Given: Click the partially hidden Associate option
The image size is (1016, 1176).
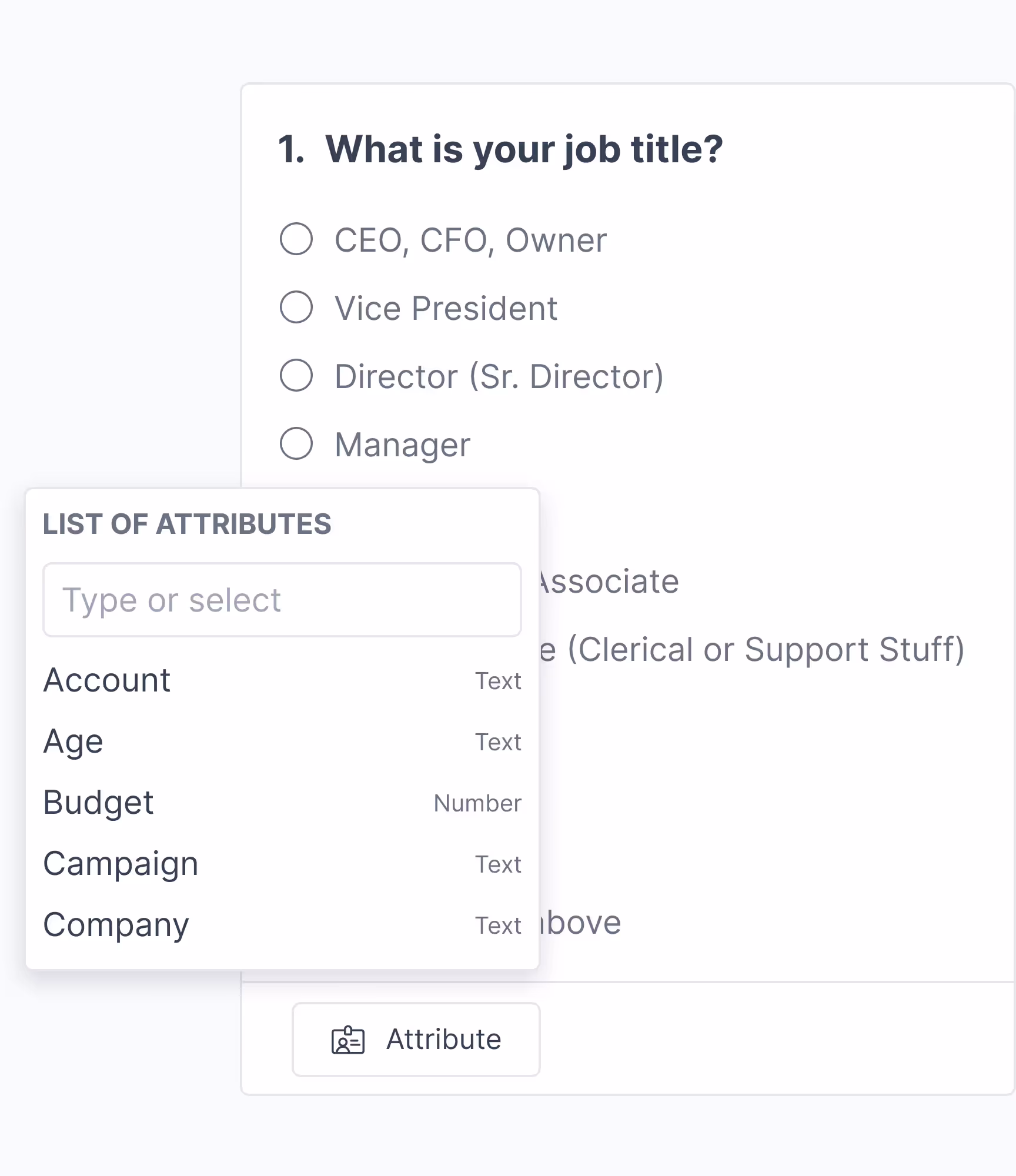Looking at the screenshot, I should (x=609, y=582).
